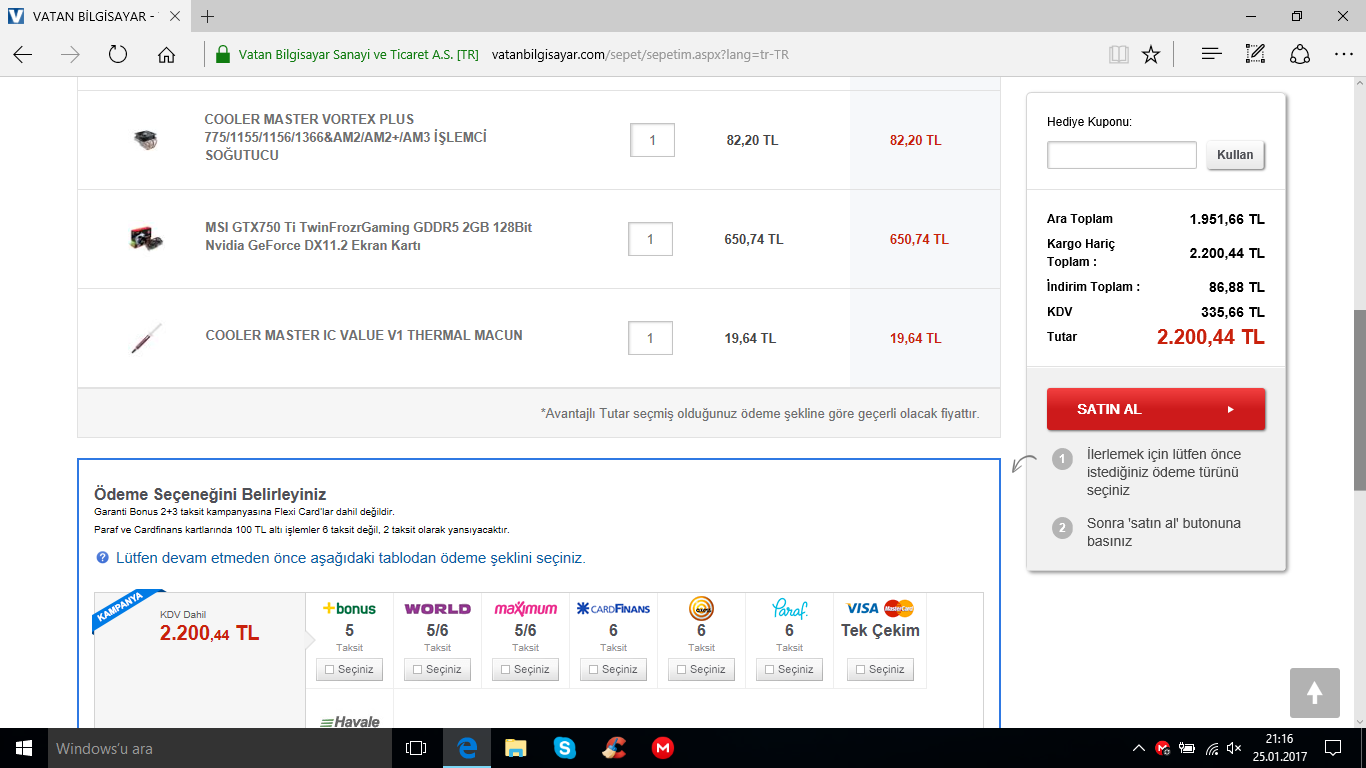Open File Explorer from the taskbar
This screenshot has width=1366, height=768.
click(x=515, y=748)
